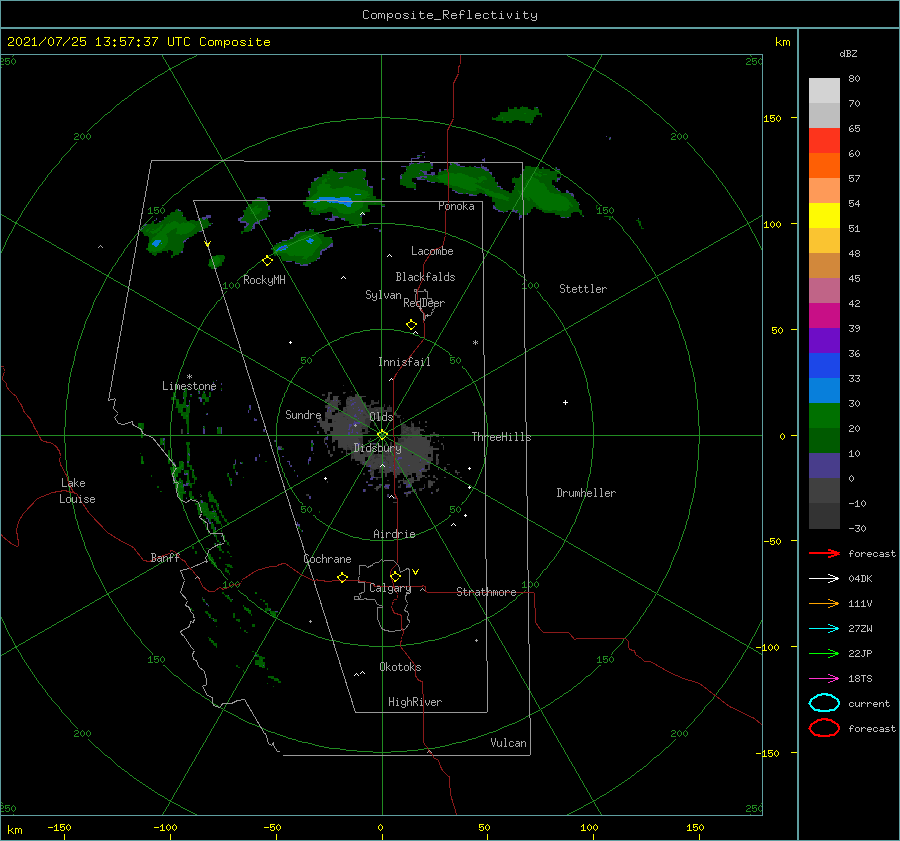Click the Didsbury label

(377, 448)
